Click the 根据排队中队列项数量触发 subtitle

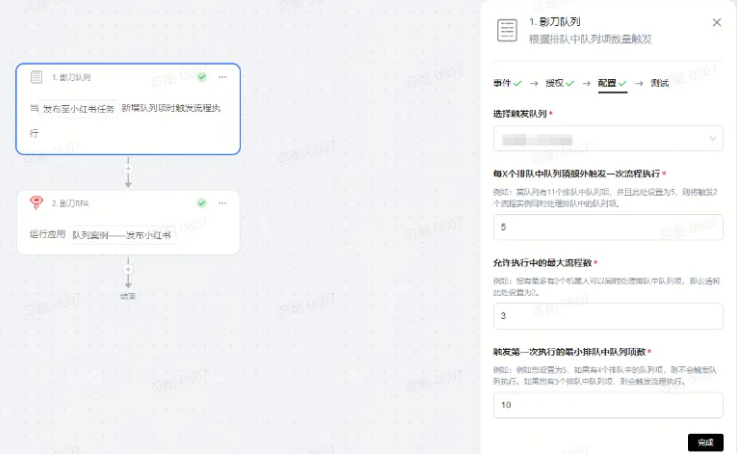[590, 39]
